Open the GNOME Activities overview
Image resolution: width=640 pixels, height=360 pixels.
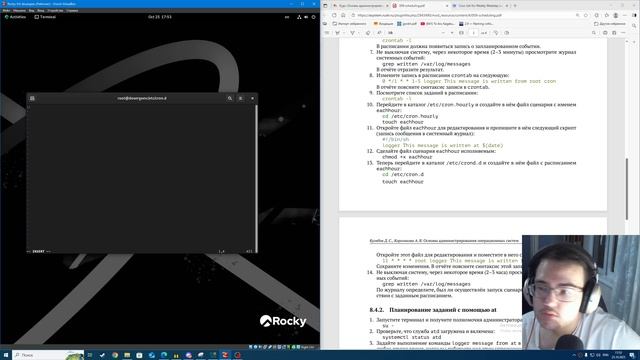click(x=15, y=17)
